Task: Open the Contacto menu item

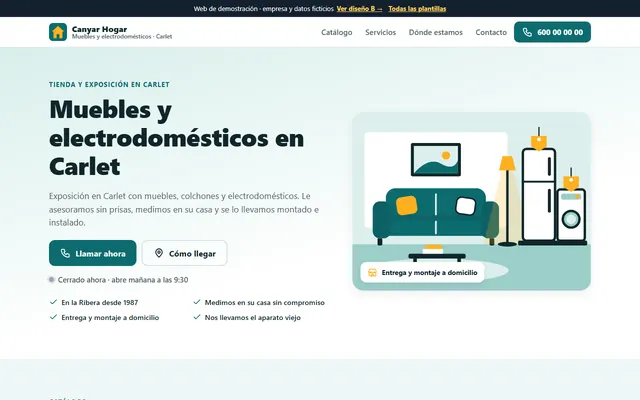Action: pos(491,32)
